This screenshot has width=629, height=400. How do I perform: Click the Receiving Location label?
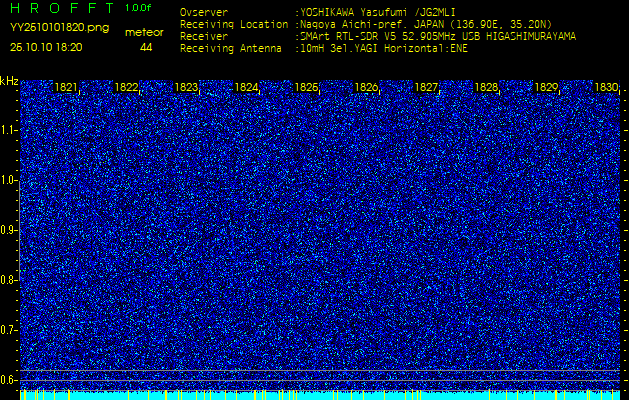click(234, 24)
